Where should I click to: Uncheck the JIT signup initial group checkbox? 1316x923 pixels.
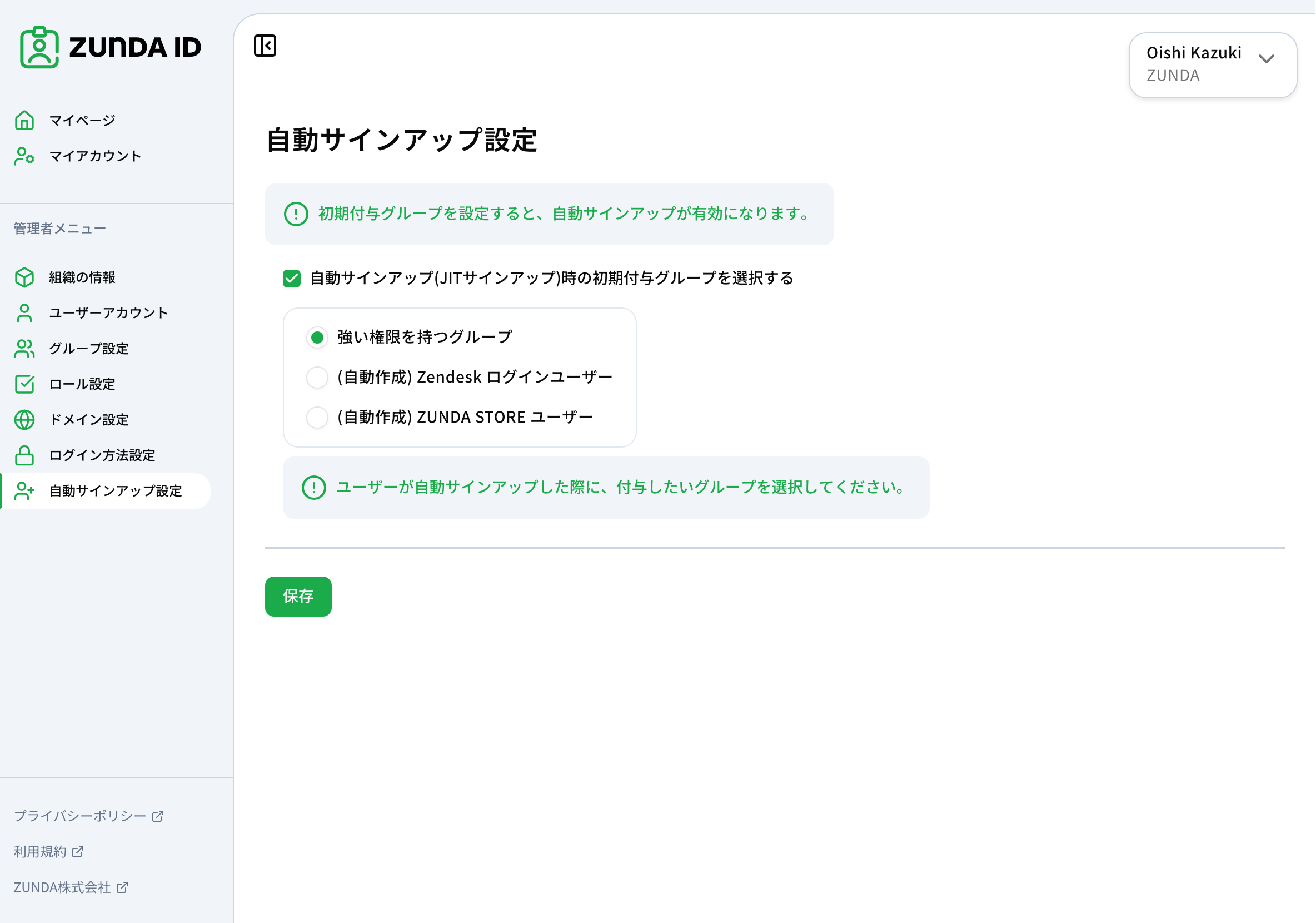click(292, 279)
